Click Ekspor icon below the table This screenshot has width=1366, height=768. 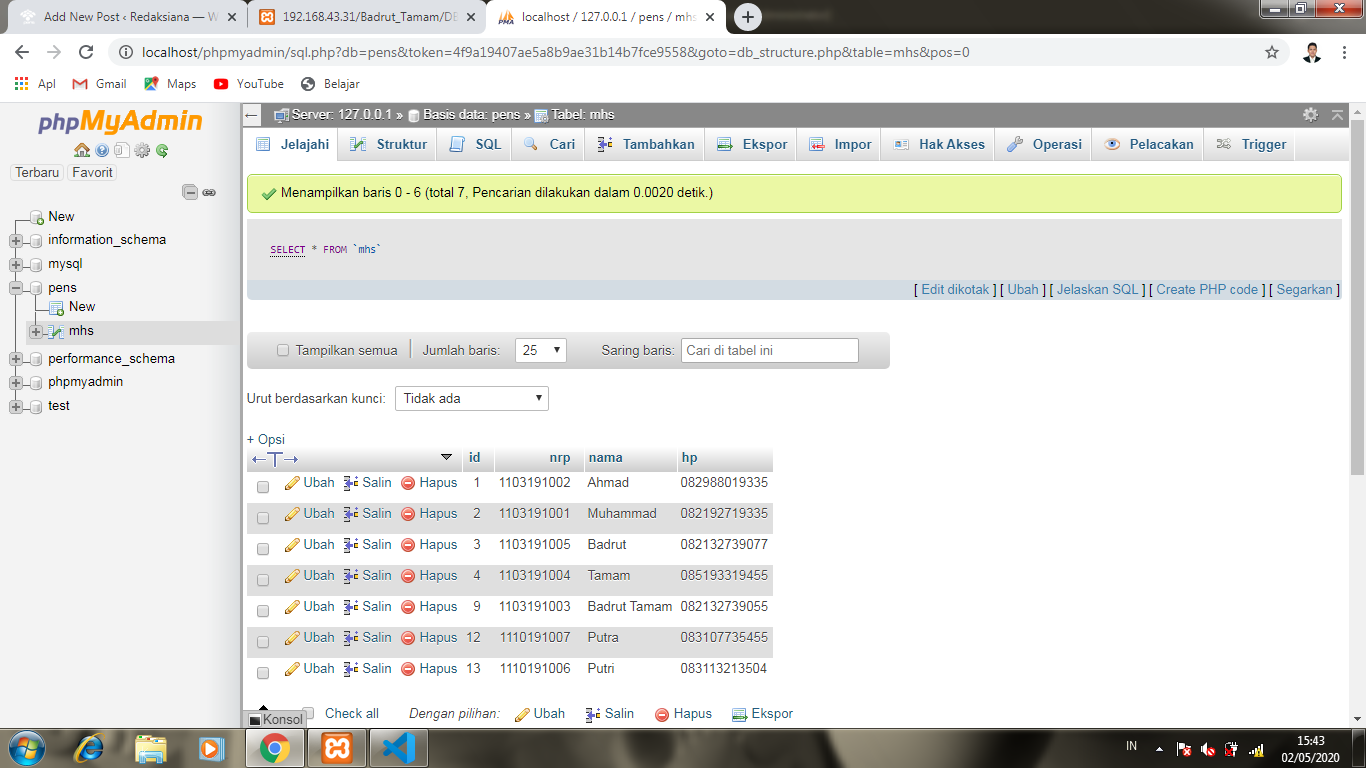pyautogui.click(x=739, y=714)
